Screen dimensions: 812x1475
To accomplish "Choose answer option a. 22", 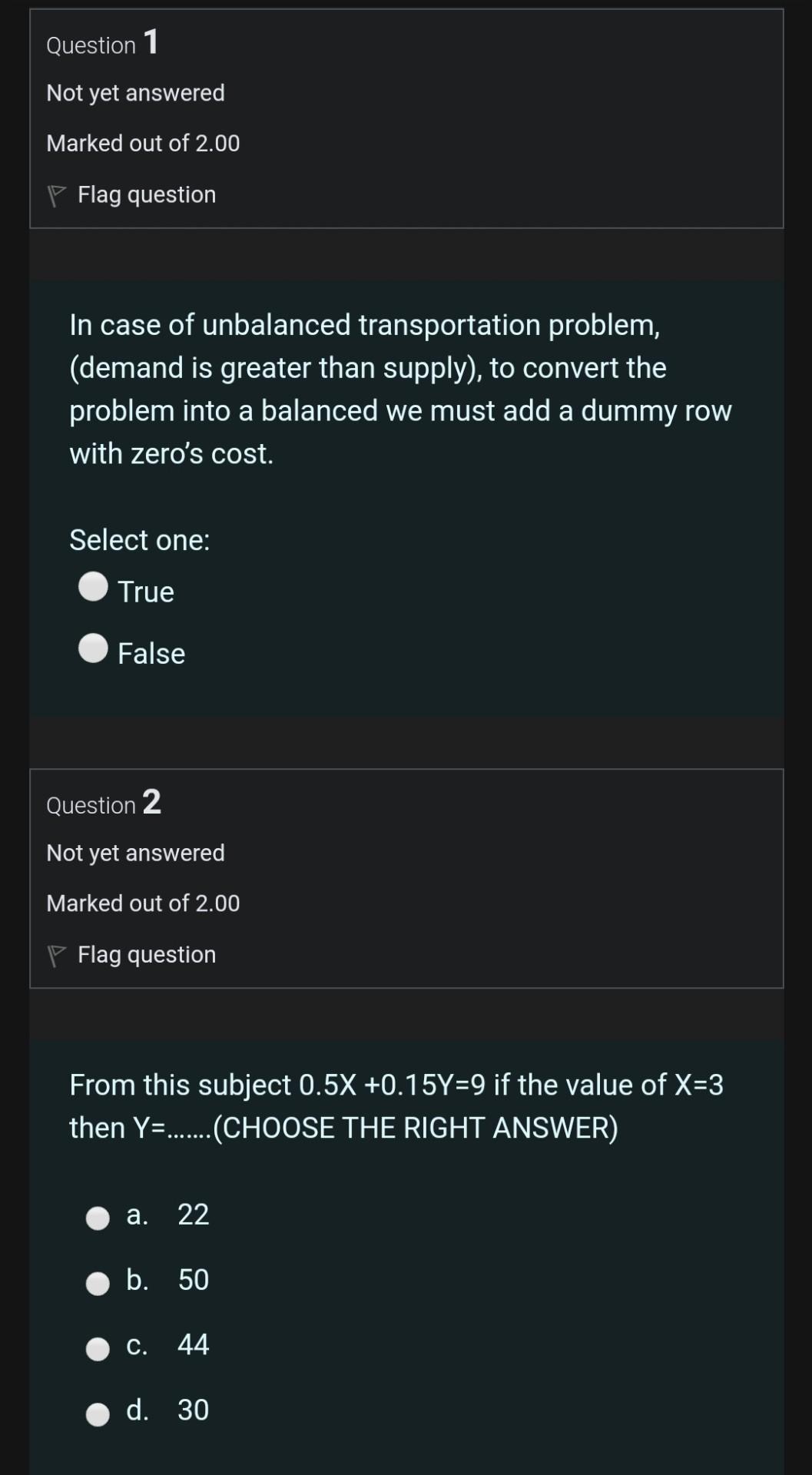I will [98, 1218].
